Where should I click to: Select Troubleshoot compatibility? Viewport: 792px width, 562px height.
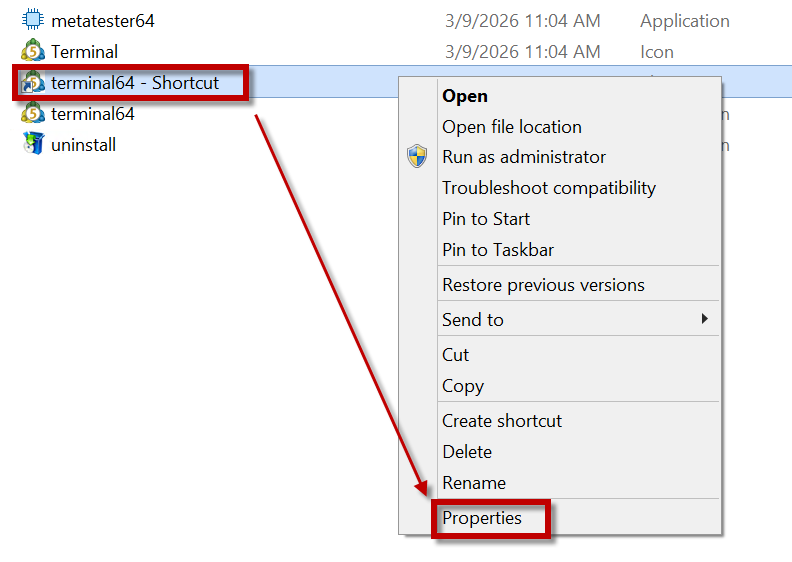point(549,188)
